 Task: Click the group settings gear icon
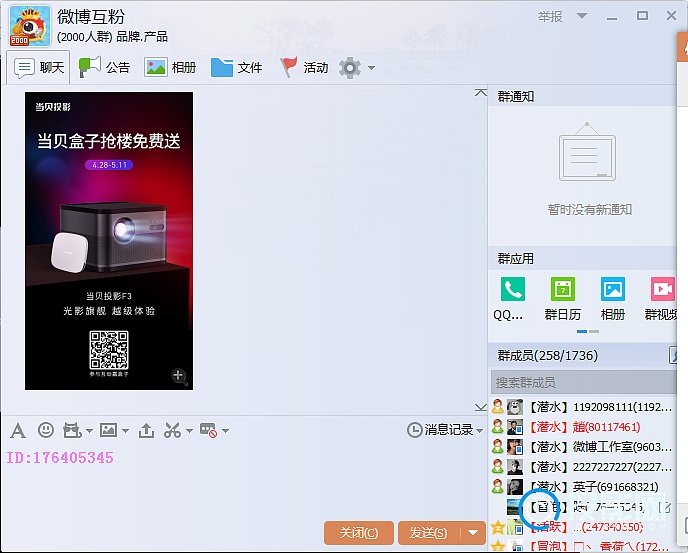[x=349, y=67]
